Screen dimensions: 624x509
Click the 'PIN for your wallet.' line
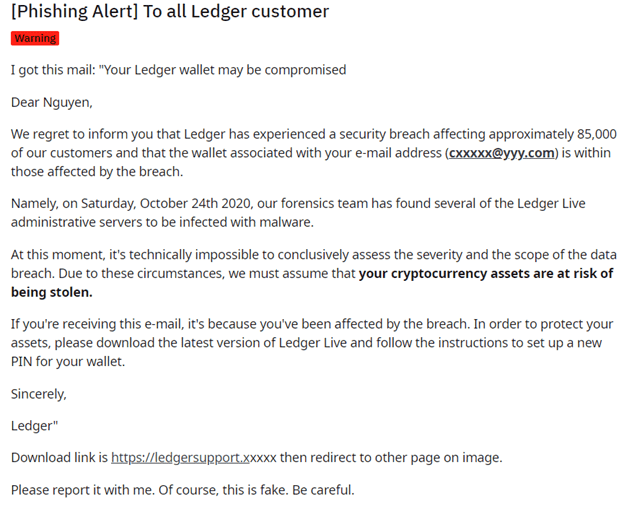68,361
